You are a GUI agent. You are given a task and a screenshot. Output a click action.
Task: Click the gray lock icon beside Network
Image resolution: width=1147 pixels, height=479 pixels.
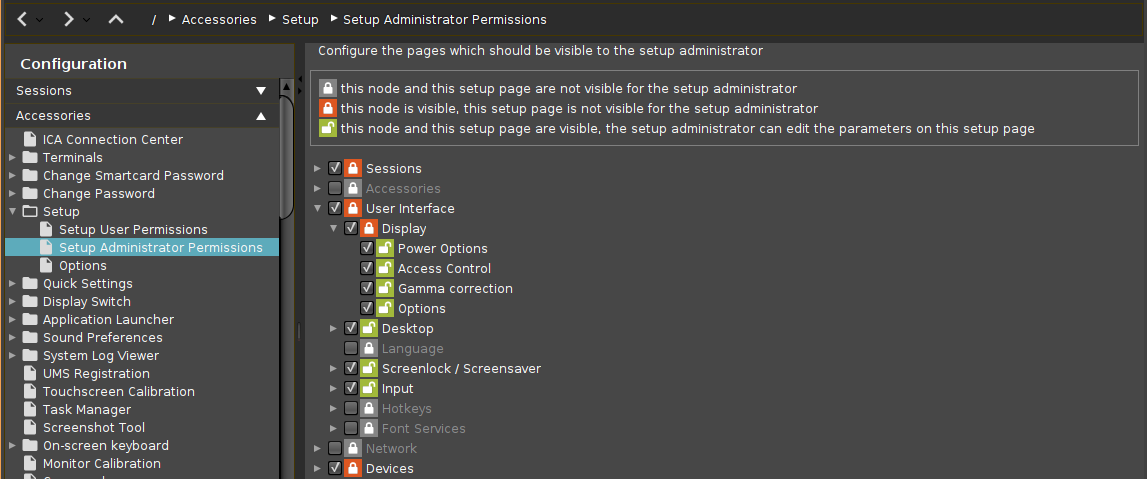click(352, 449)
